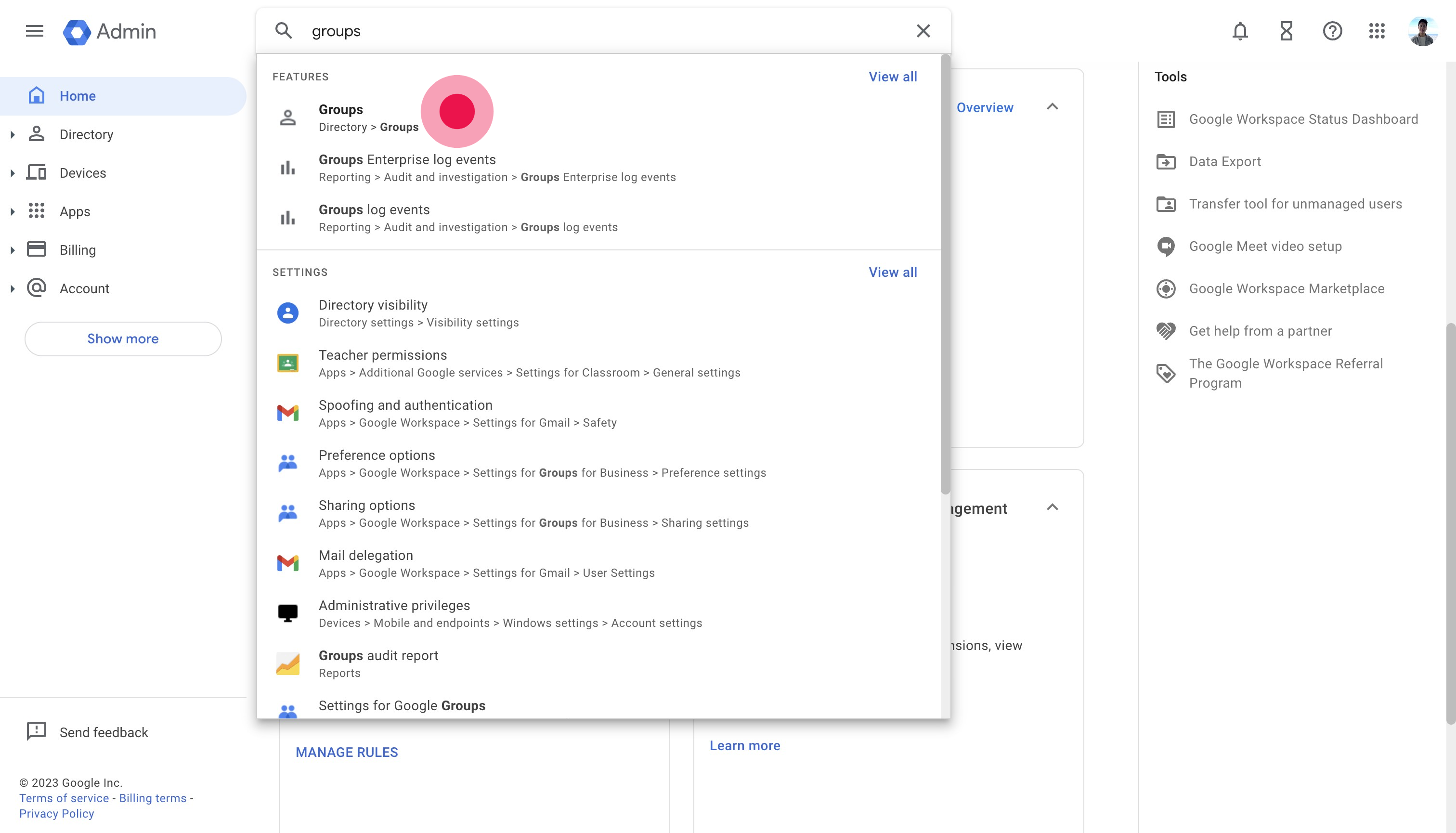
Task: Click Gmail icon beside Mail delegation
Action: (288, 563)
